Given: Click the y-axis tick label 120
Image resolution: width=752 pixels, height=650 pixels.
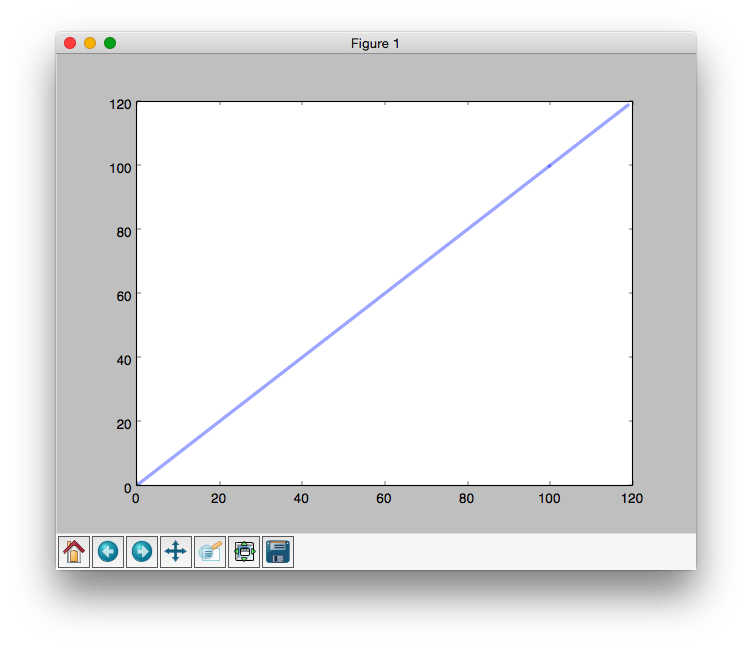Looking at the screenshot, I should pos(120,104).
